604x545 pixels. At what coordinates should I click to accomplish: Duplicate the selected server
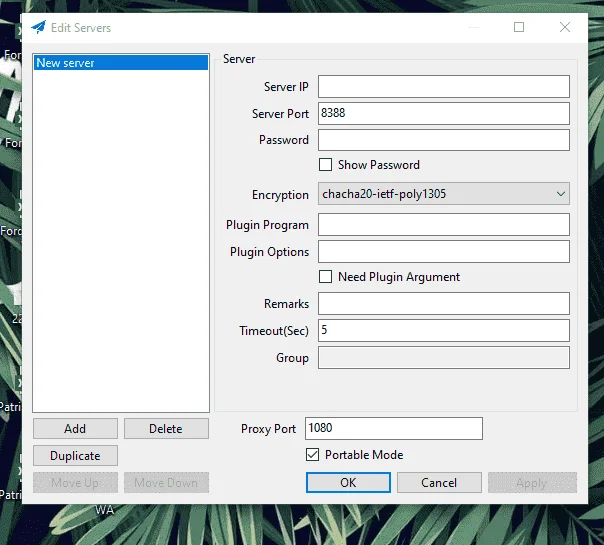(x=75, y=456)
